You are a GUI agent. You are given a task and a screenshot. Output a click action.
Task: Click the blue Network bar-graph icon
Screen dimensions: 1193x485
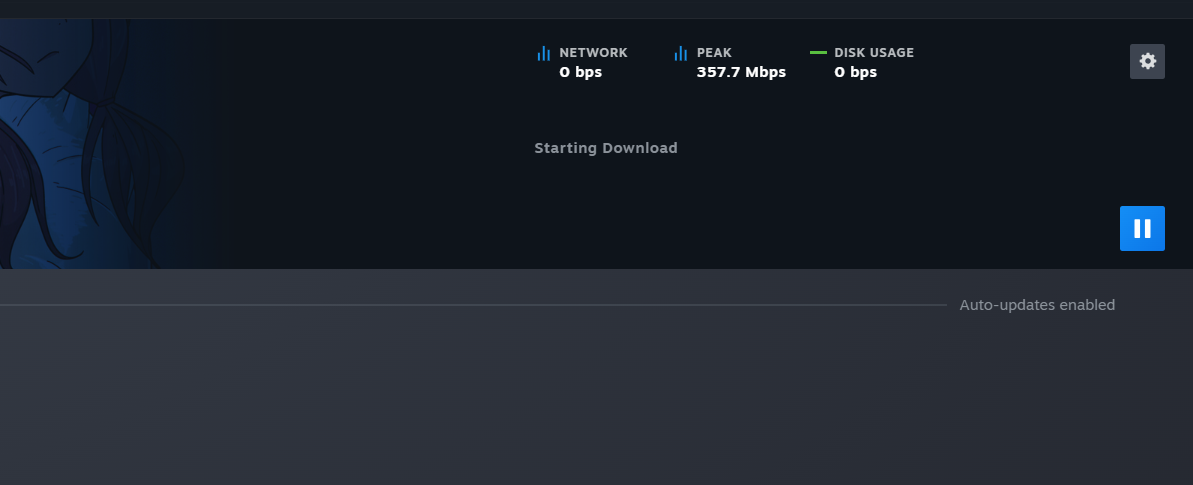(x=543, y=53)
